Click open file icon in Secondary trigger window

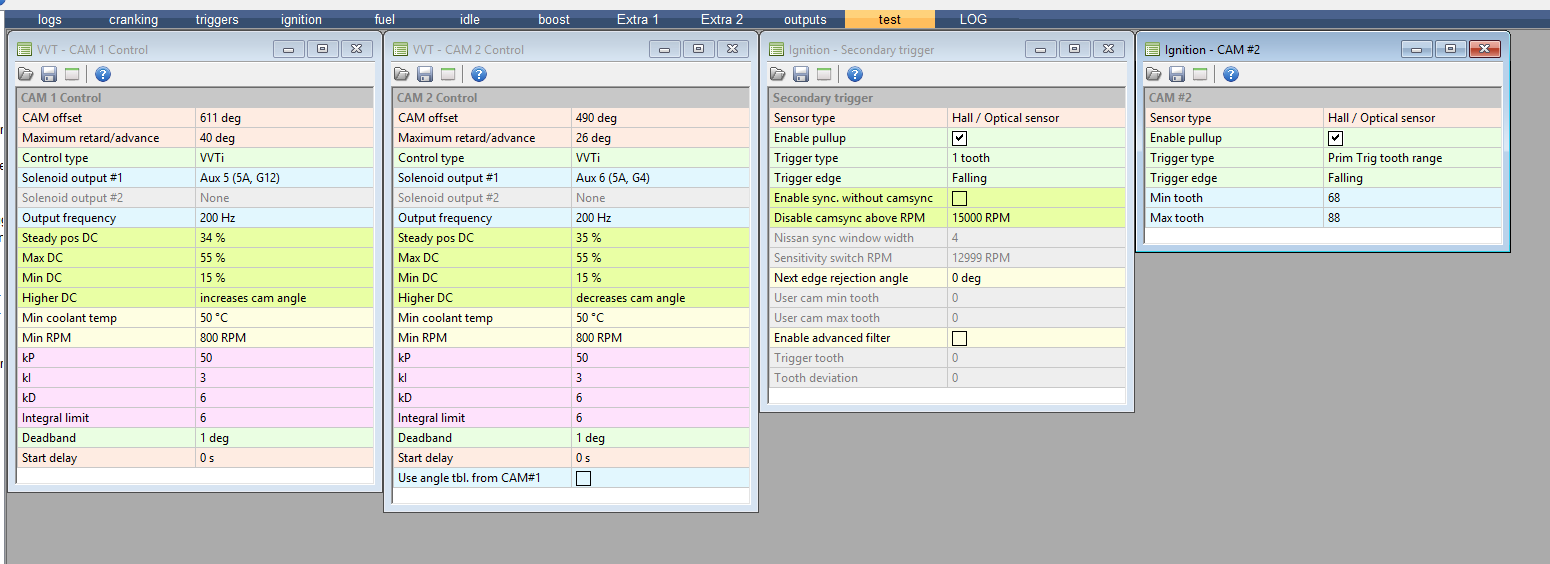778,74
